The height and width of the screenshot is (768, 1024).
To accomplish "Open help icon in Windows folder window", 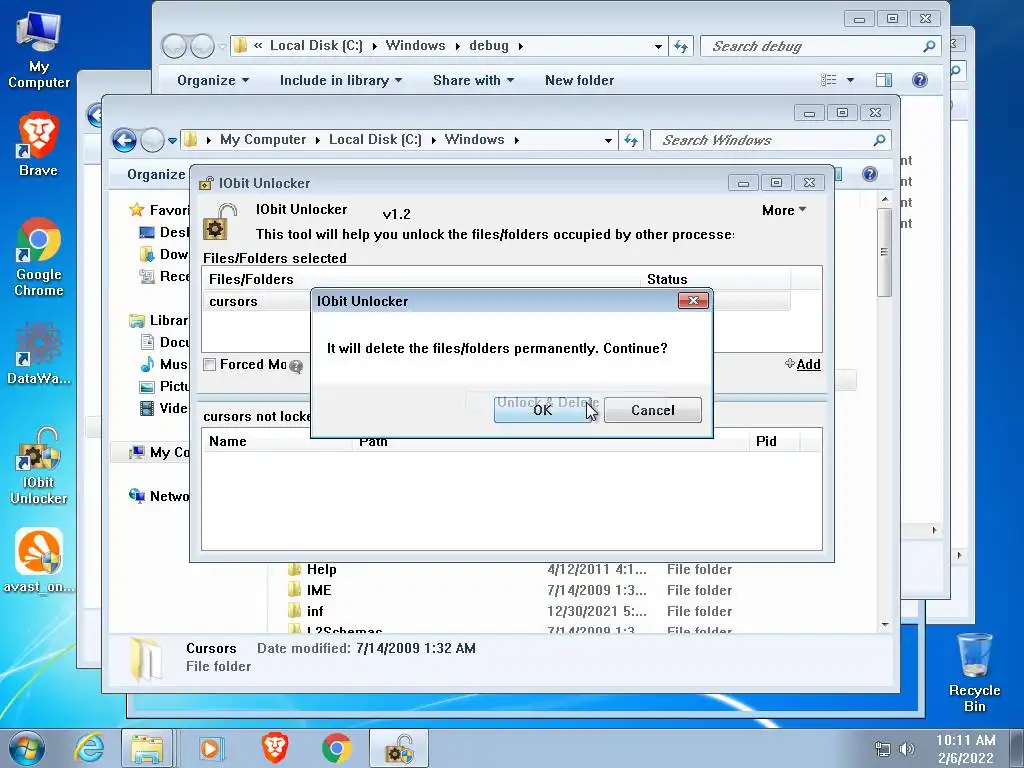I will pos(869,174).
